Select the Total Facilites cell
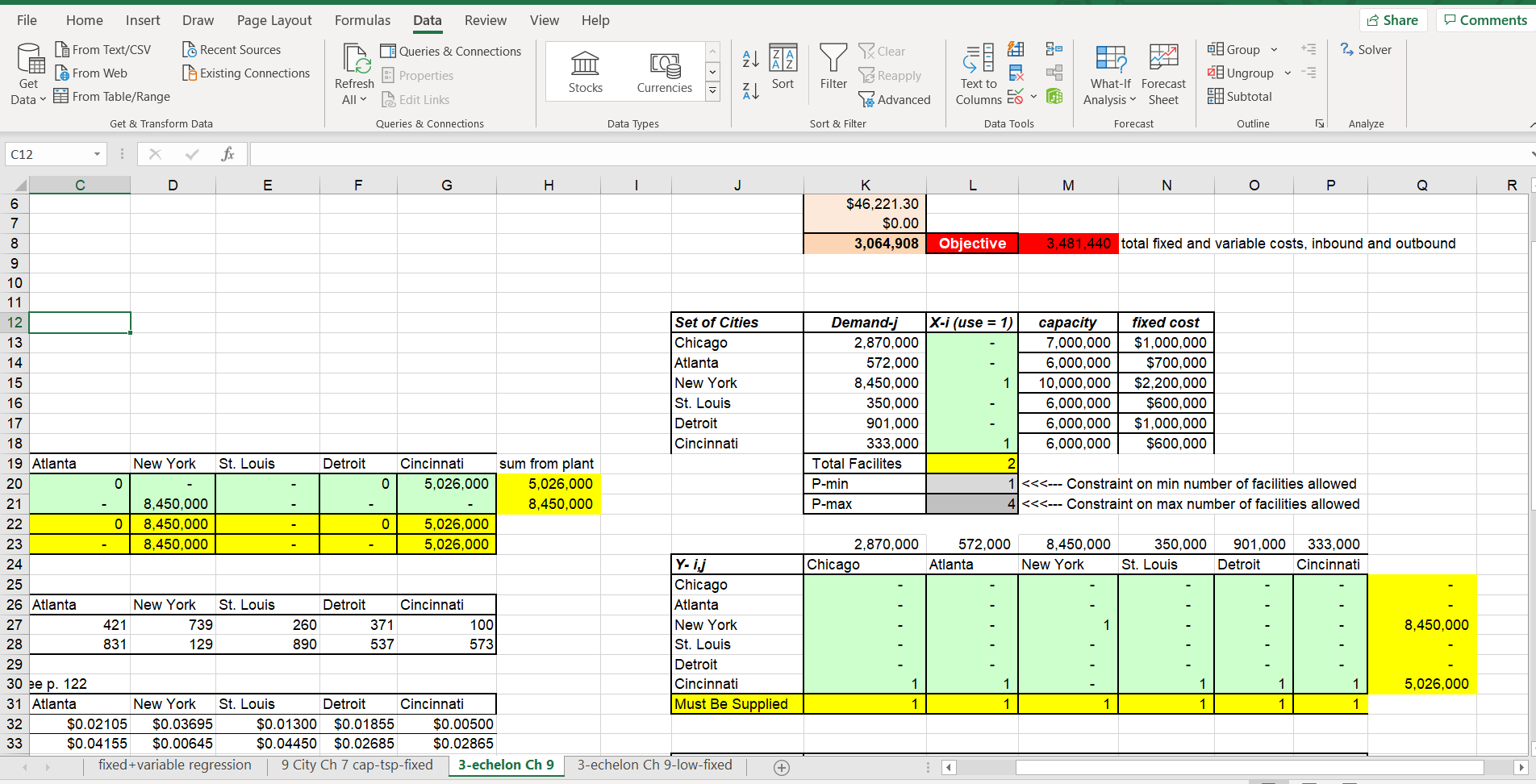 pyautogui.click(x=865, y=464)
